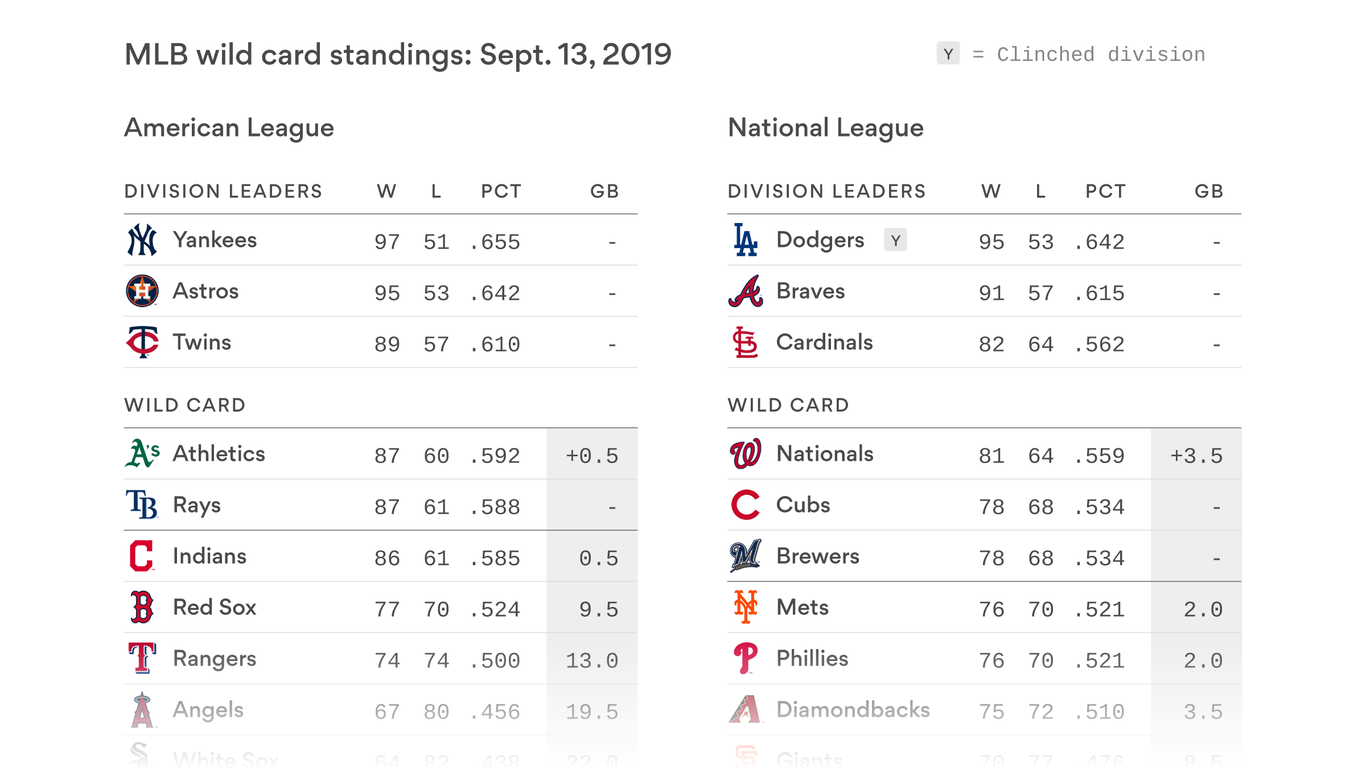The height and width of the screenshot is (768, 1366).
Task: Click the National League heading
Action: [826, 128]
